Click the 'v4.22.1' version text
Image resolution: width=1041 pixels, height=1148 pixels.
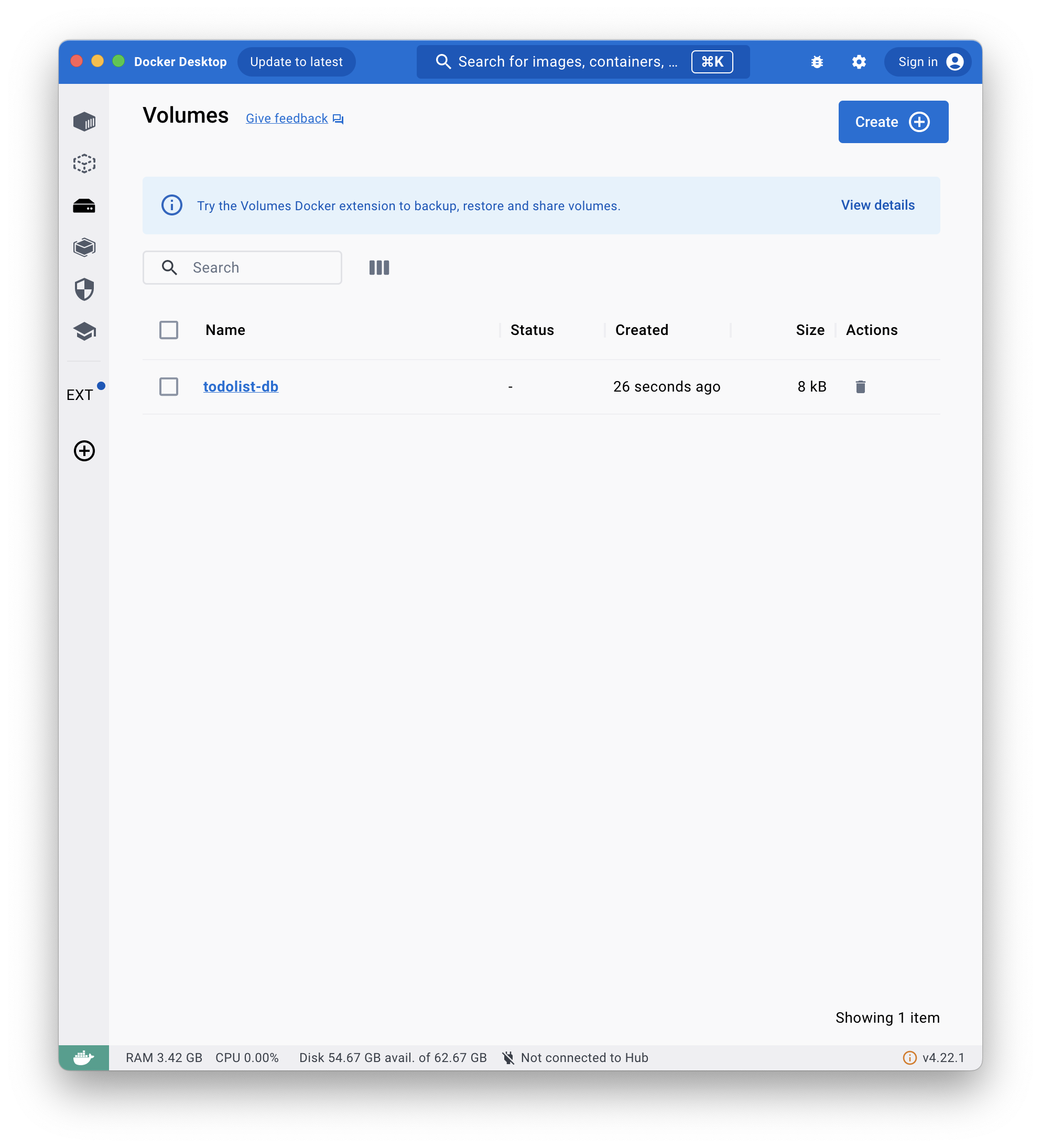click(x=943, y=1057)
